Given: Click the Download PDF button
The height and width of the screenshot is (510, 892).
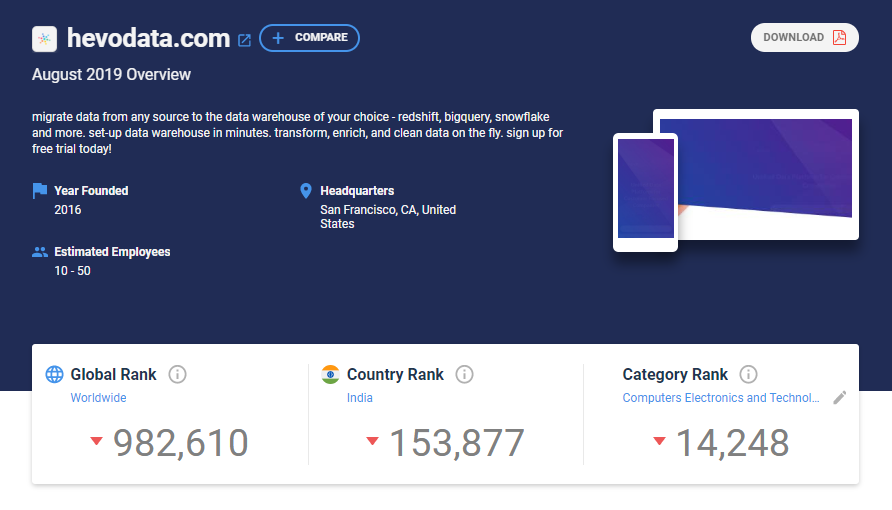Looking at the screenshot, I should (x=804, y=38).
